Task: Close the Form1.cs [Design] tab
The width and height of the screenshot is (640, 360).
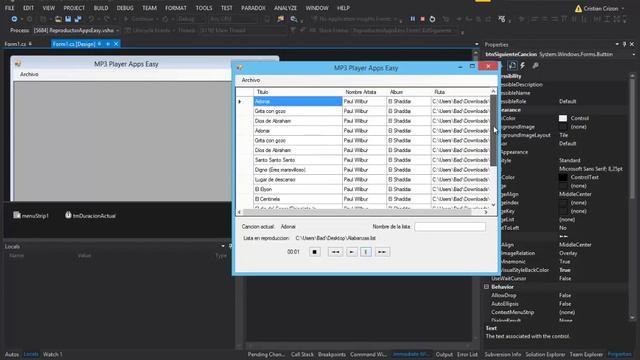Action: (116, 44)
